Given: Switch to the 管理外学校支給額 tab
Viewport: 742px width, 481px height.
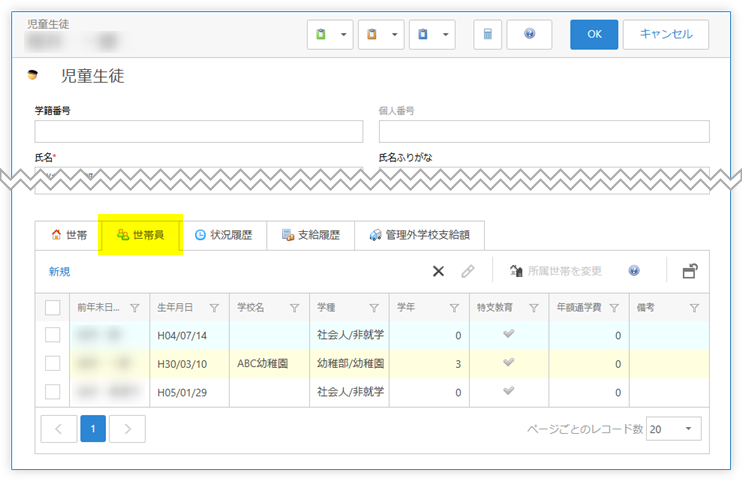Looking at the screenshot, I should [420, 235].
